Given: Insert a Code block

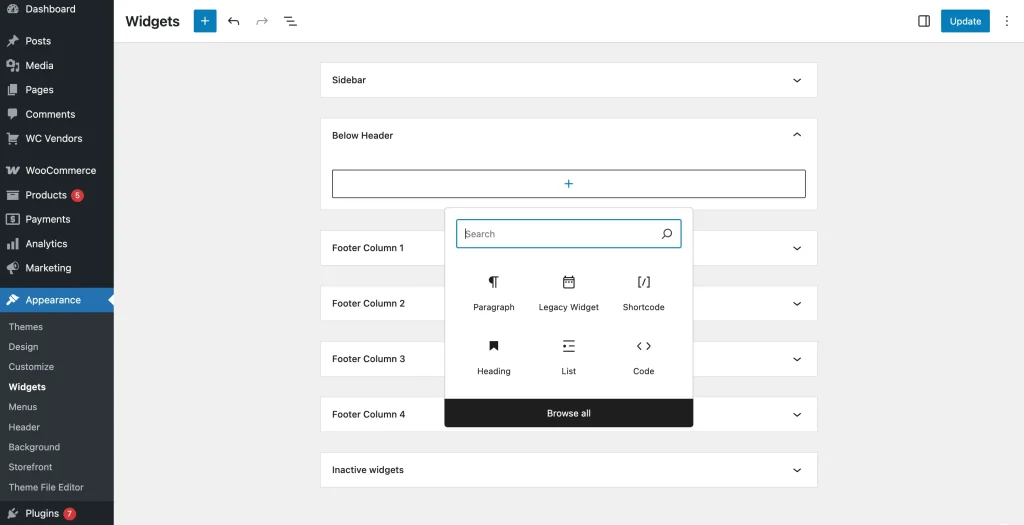Looking at the screenshot, I should 643,357.
